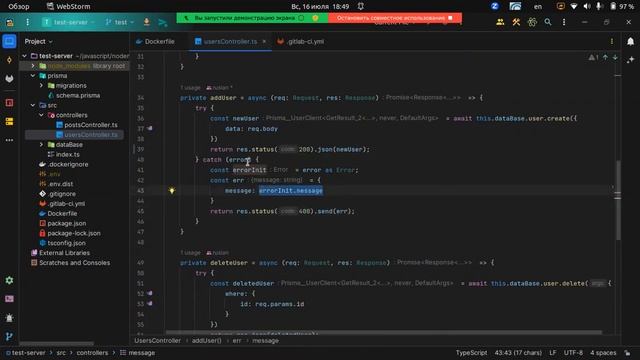Screen dimensions: 640x360
Task: Click the addUser() breadcrumb
Action: (x=207, y=340)
